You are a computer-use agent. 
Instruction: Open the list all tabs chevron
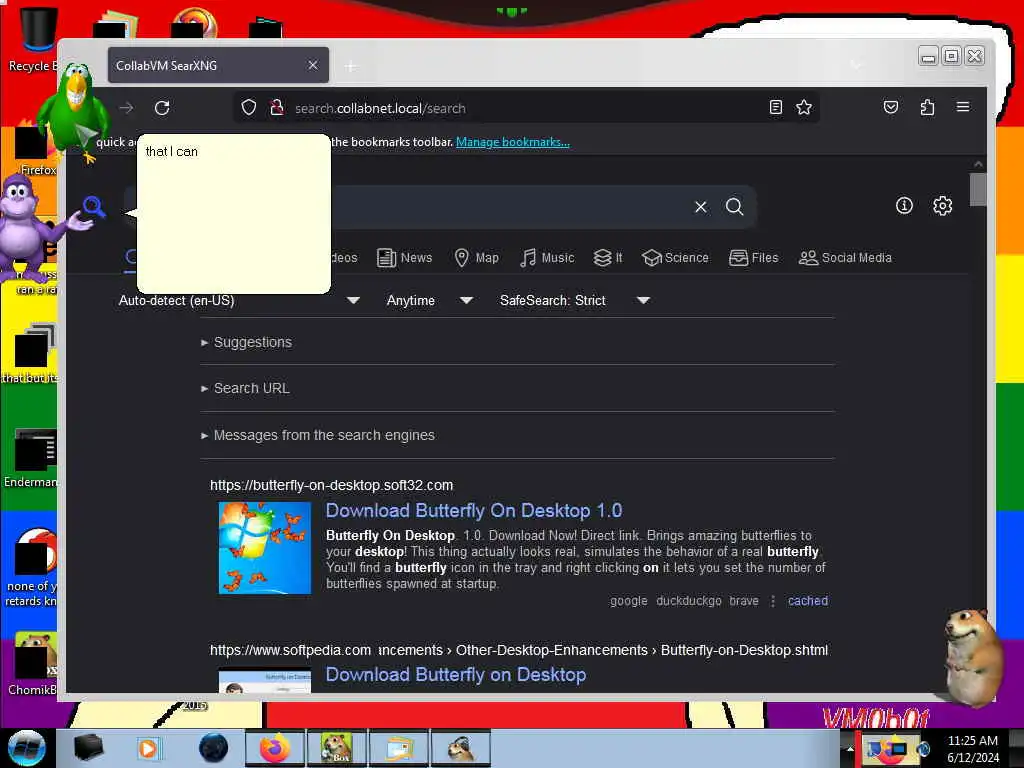(x=856, y=65)
